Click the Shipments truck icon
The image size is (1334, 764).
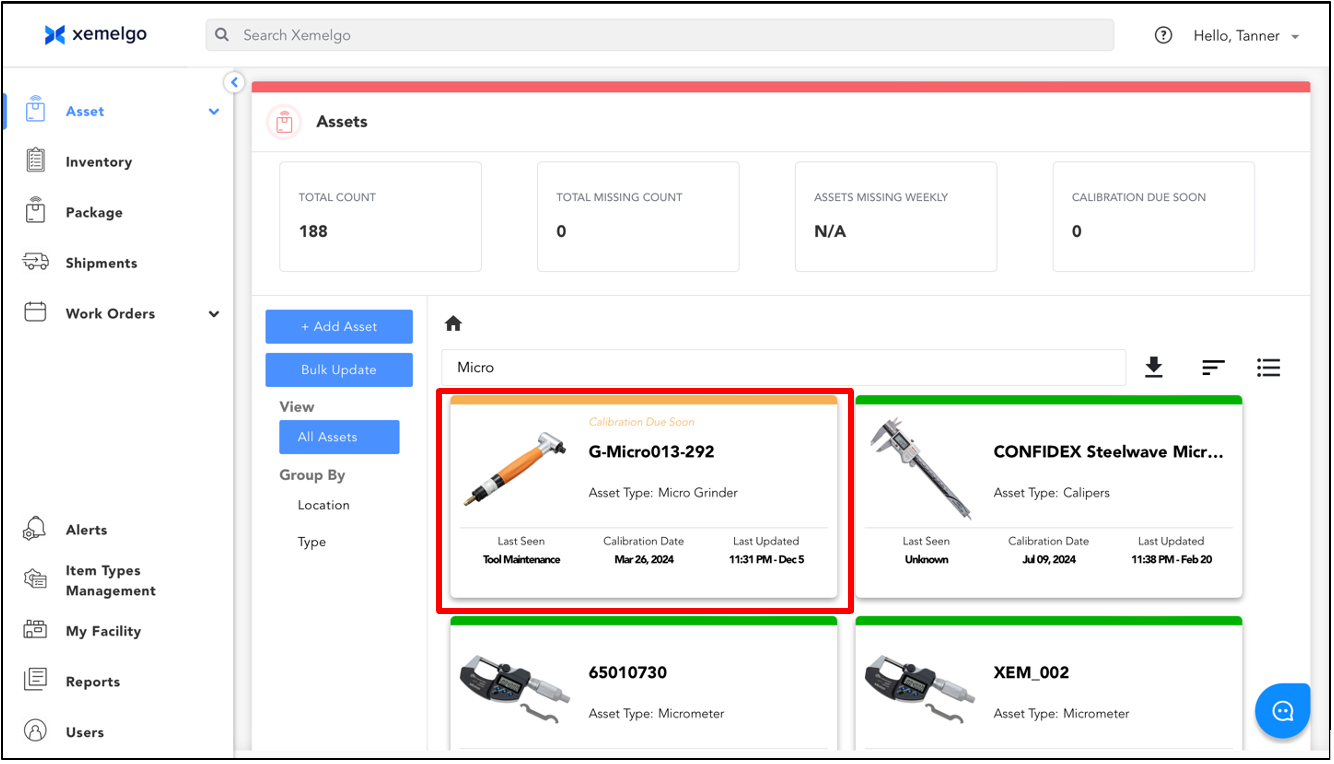click(36, 262)
